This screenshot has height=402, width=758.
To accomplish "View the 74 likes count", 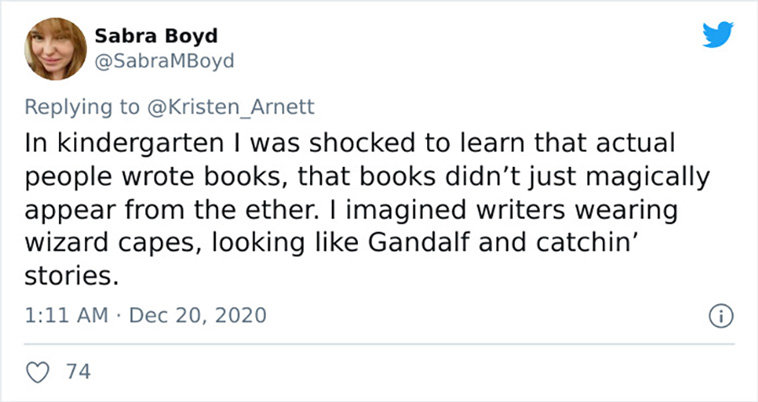I will click(x=78, y=372).
